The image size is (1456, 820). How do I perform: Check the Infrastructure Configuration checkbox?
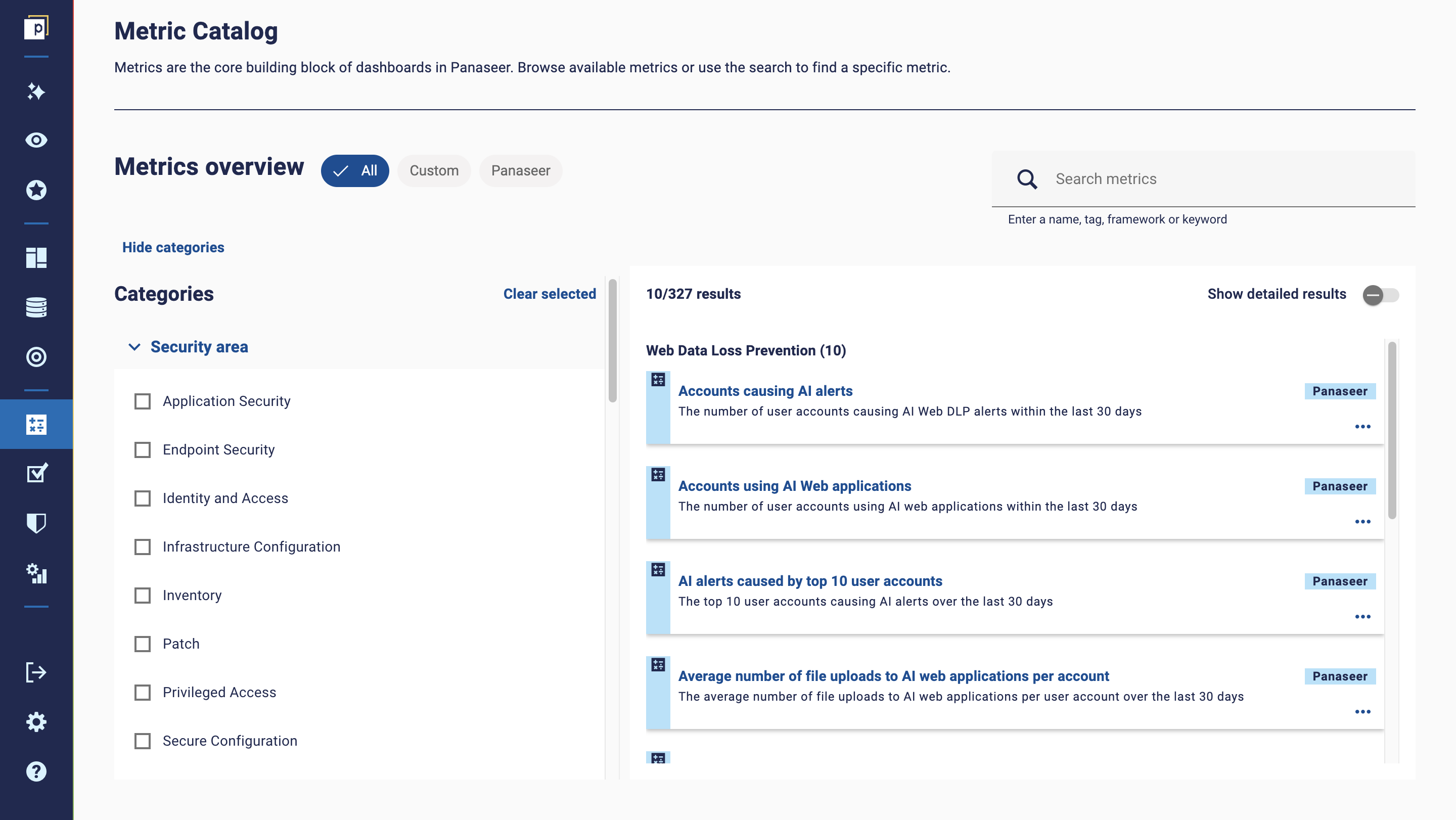[x=143, y=547]
